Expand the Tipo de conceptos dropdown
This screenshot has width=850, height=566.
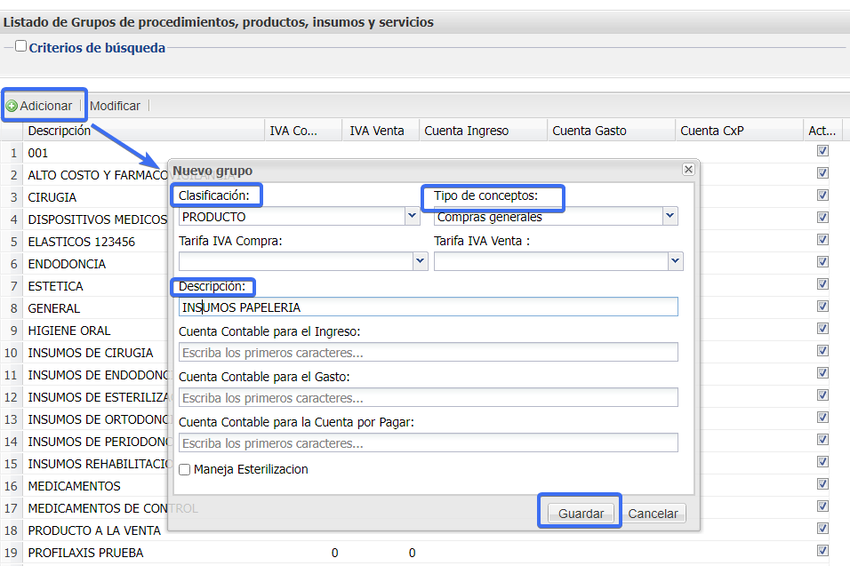pyautogui.click(x=669, y=216)
